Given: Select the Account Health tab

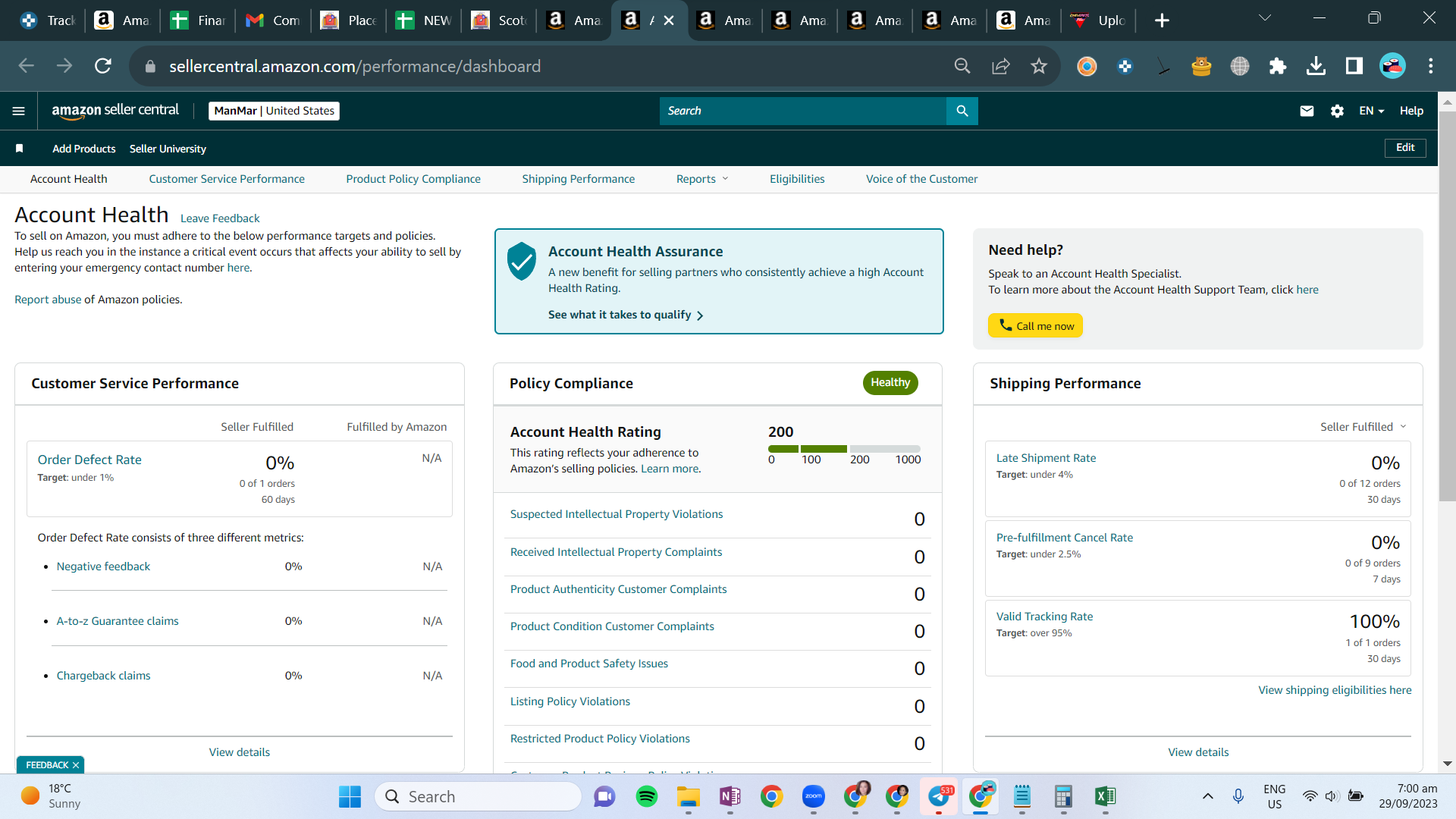Looking at the screenshot, I should tap(69, 179).
